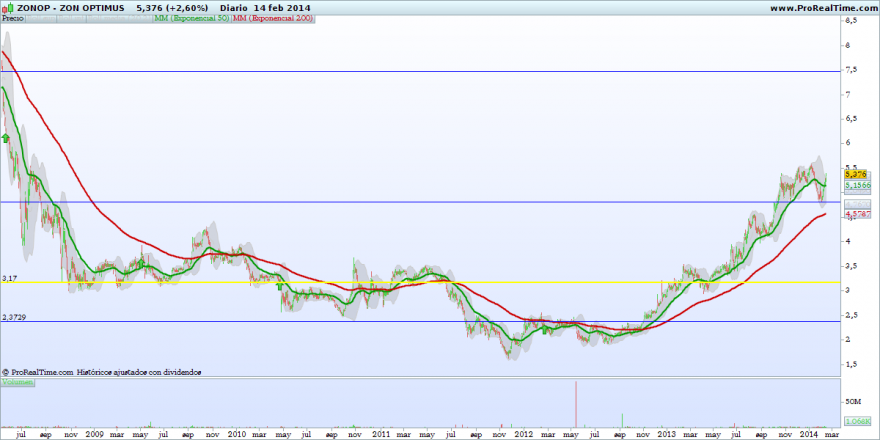Click the green arrow marker near may 2010
This screenshot has width=880, height=440.
(279, 286)
